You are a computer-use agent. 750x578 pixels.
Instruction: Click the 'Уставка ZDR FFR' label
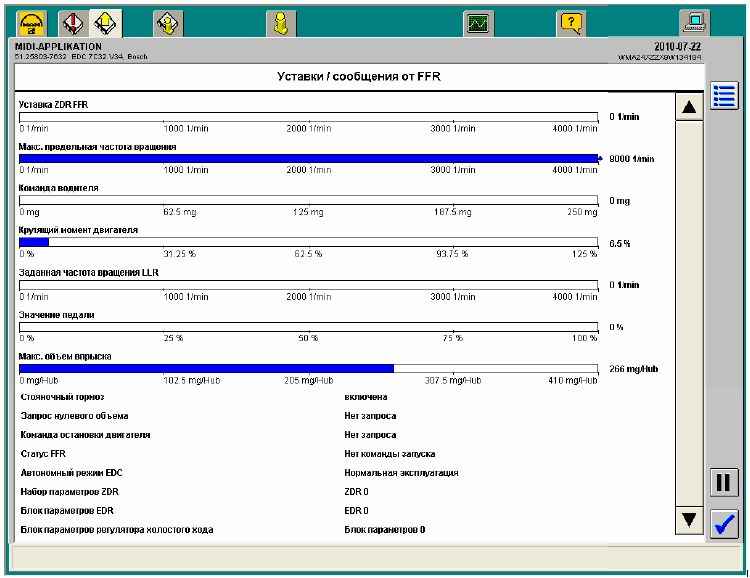pyautogui.click(x=53, y=105)
